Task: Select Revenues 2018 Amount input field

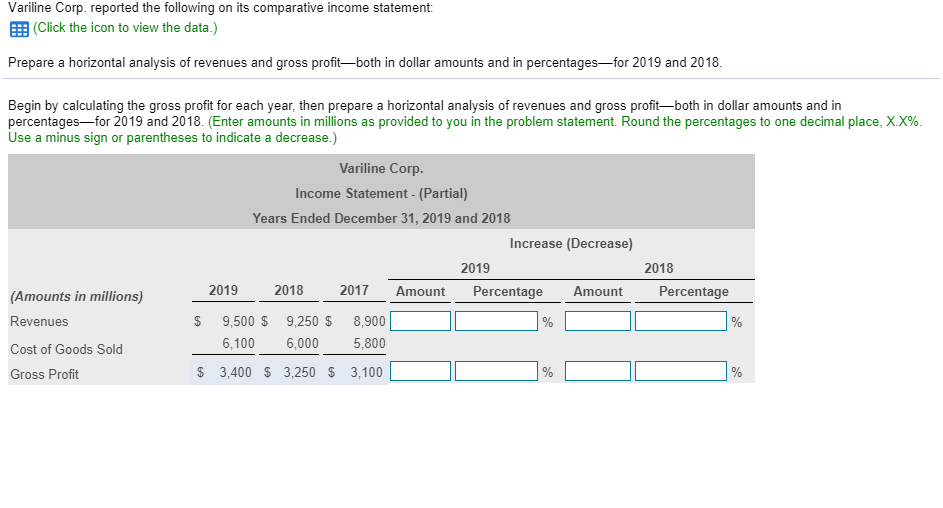Action: pos(598,321)
